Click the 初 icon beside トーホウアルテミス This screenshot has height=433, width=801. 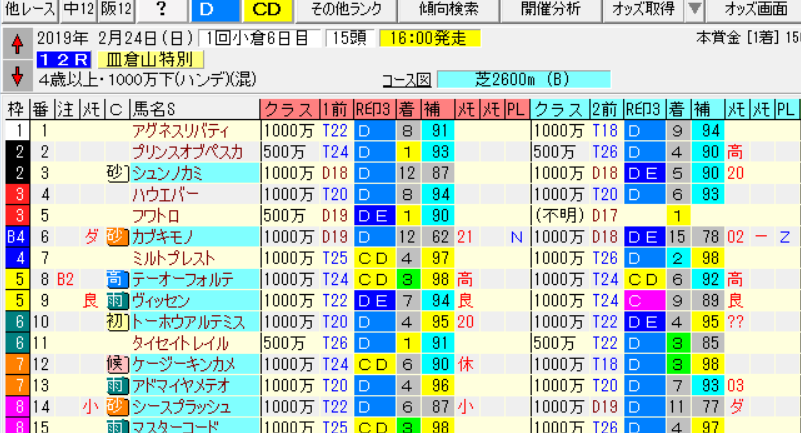[117, 322]
